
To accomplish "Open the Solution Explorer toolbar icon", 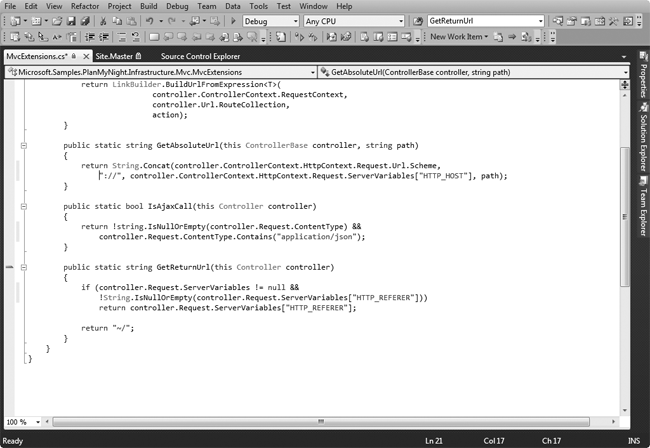I will coord(558,21).
